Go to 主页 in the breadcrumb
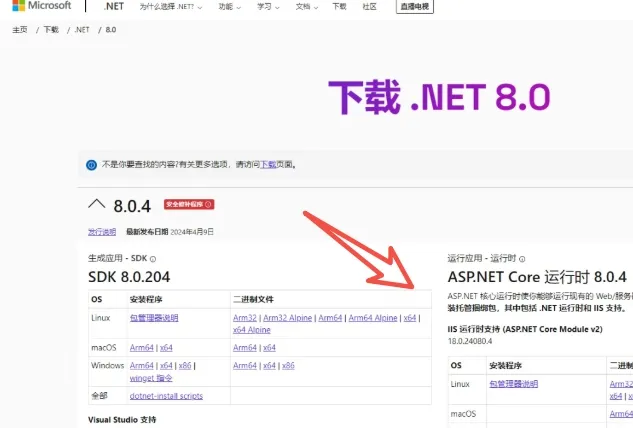 tap(20, 30)
